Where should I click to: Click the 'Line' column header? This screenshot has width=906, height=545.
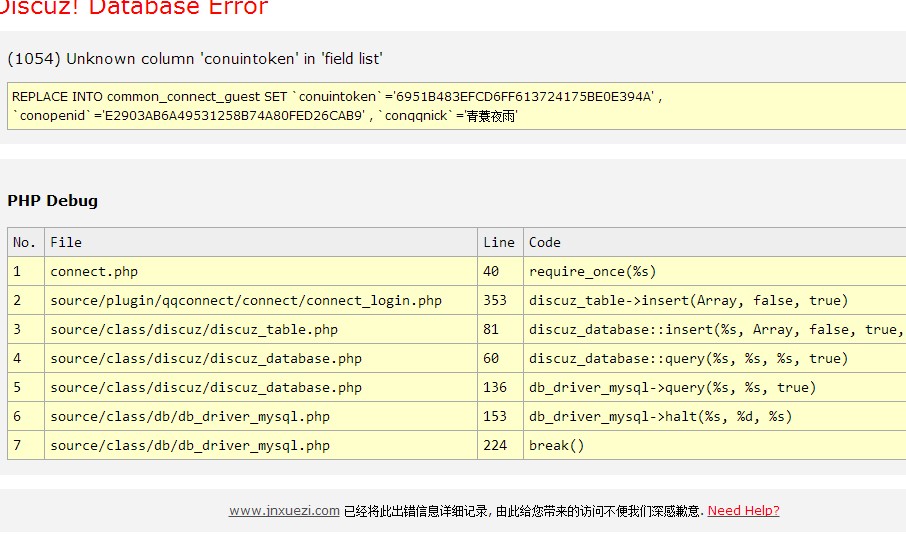pyautogui.click(x=500, y=242)
